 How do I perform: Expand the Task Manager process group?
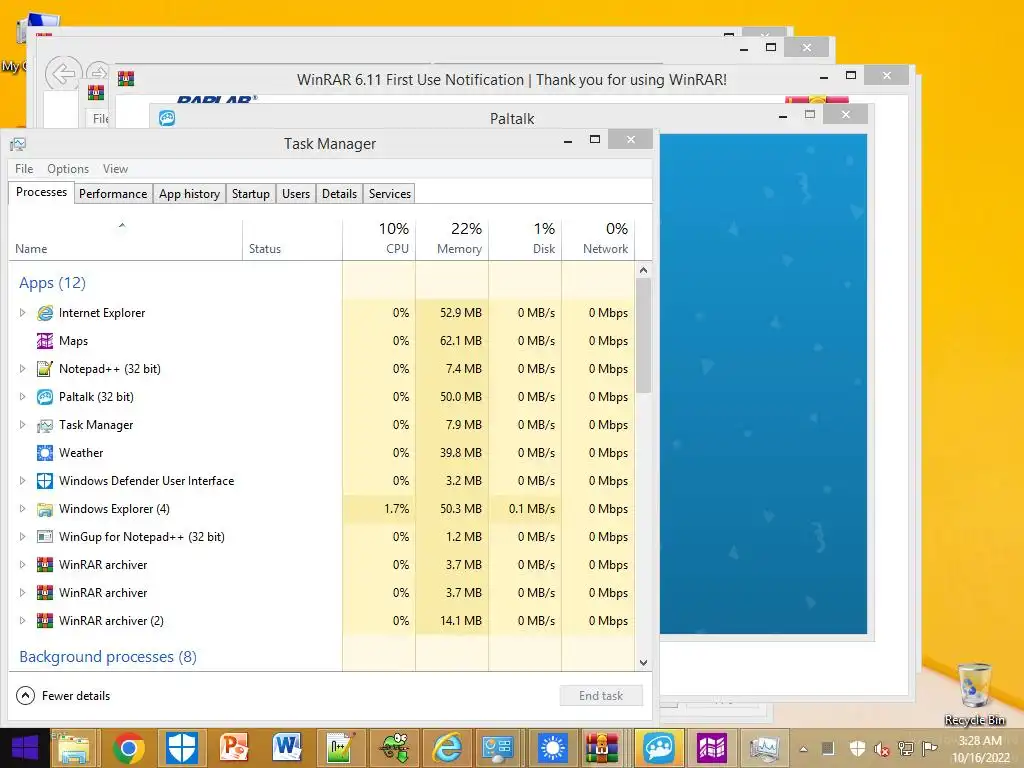(22, 425)
